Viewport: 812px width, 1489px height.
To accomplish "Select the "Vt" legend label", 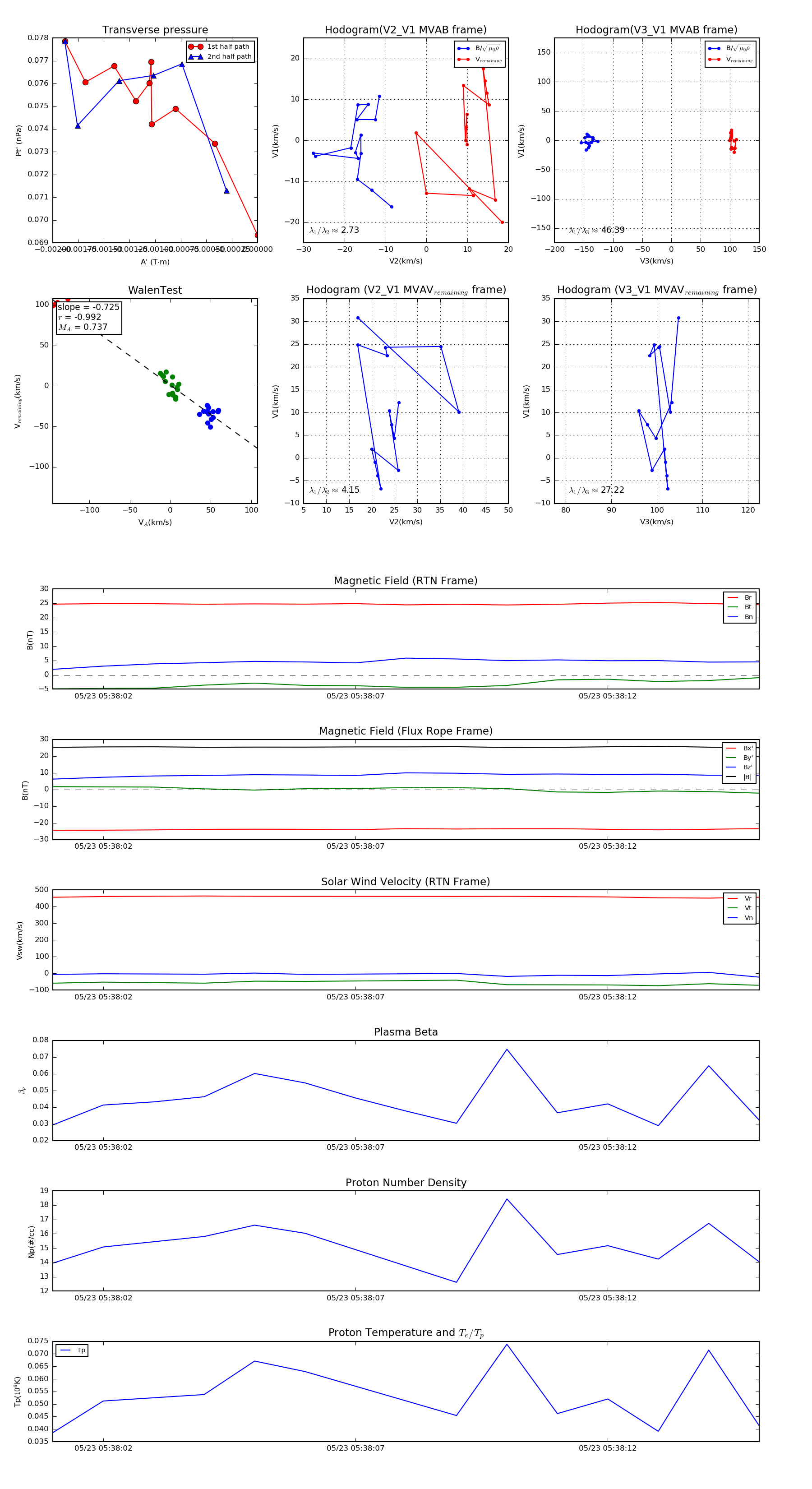I will (x=748, y=908).
